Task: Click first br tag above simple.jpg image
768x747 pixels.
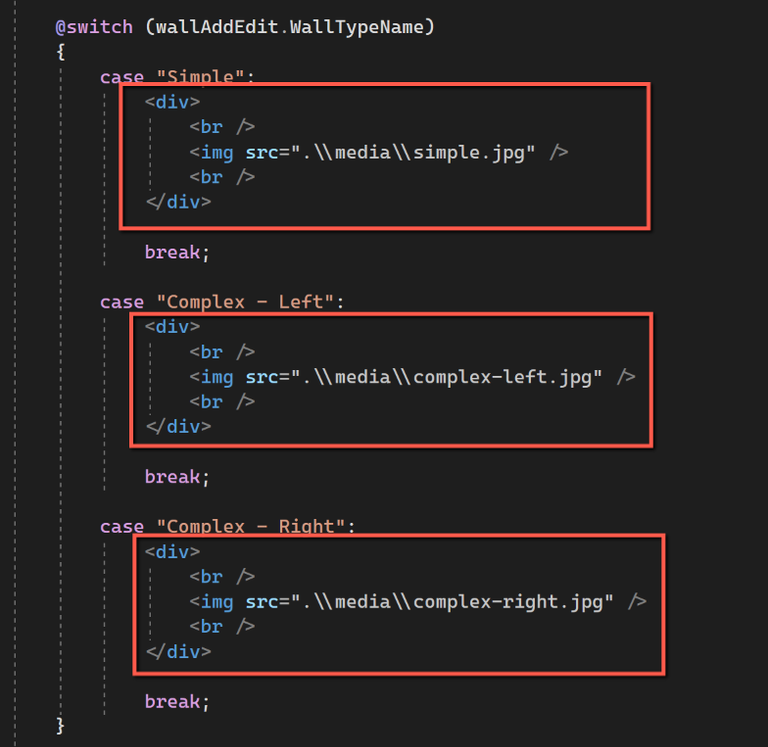Action: point(222,127)
